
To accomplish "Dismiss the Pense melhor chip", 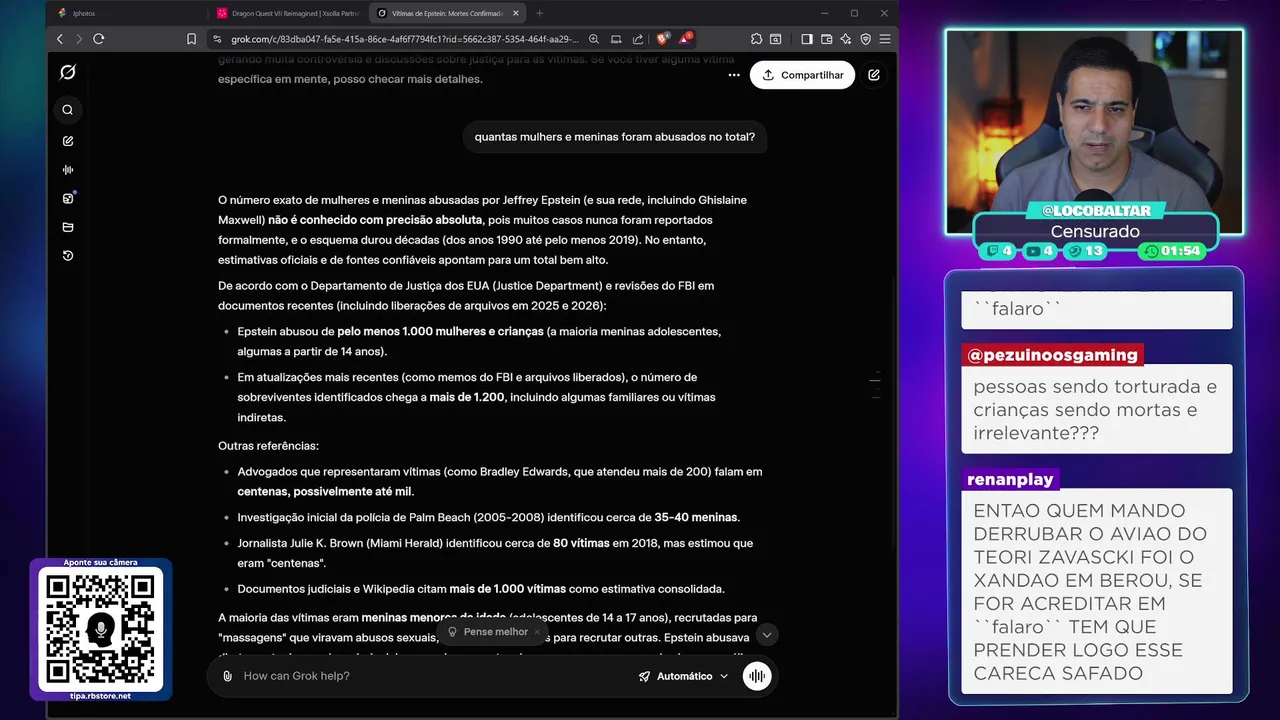I will pyautogui.click(x=537, y=632).
